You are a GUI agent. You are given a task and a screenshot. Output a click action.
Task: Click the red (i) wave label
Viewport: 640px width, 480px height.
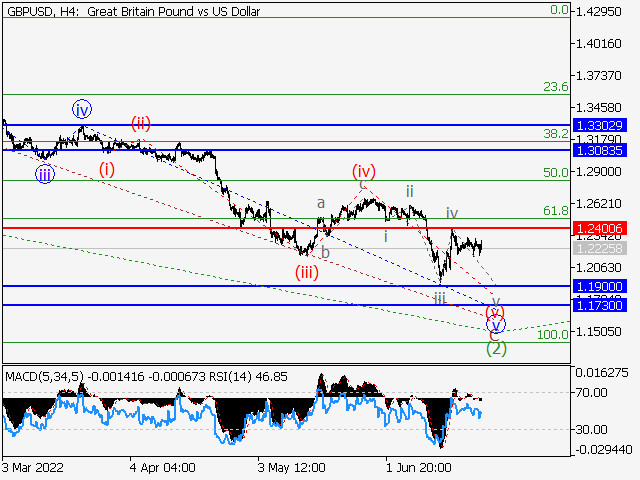tap(107, 169)
